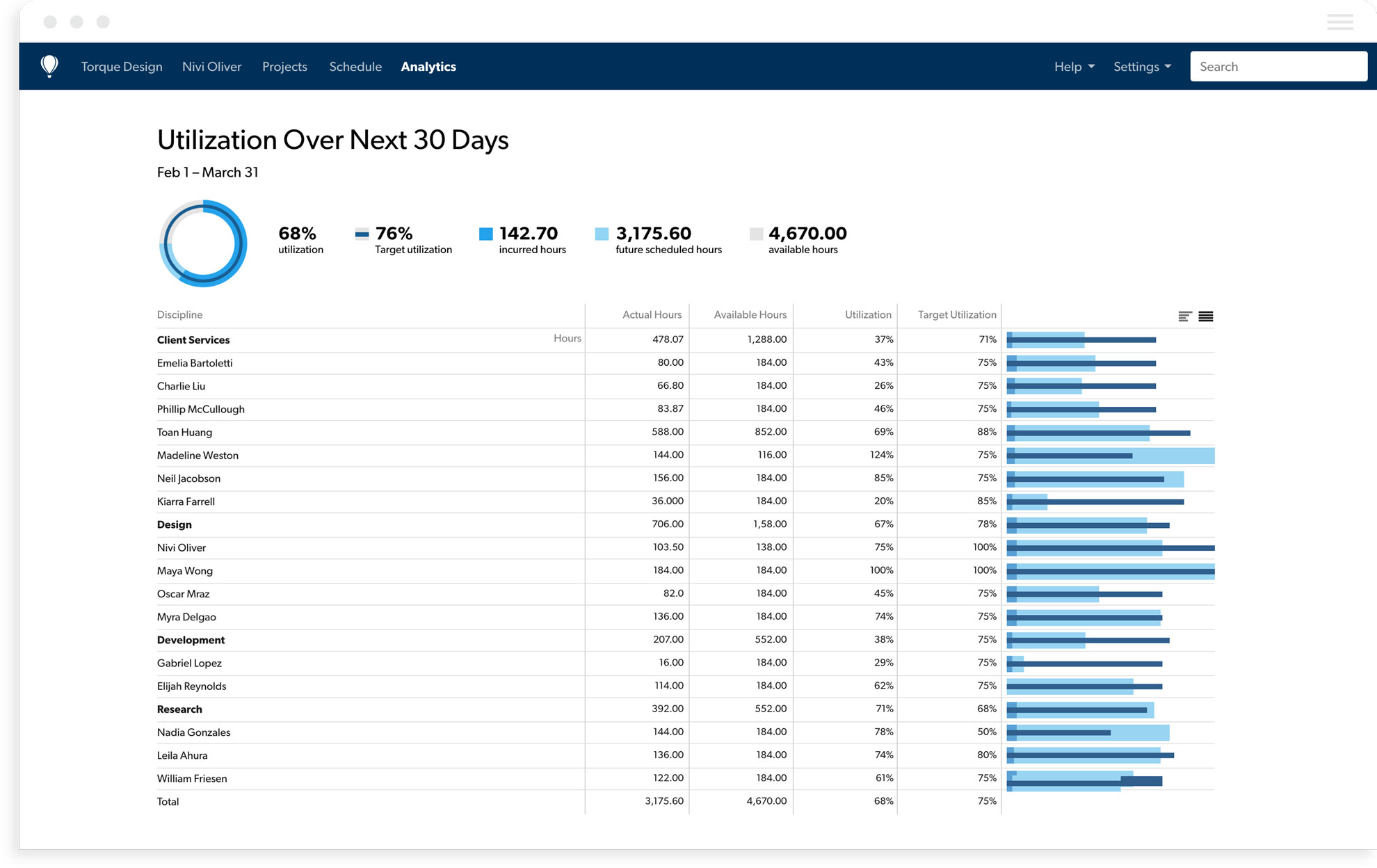
Task: Open the Hours unit selector in Client Services row
Action: pyautogui.click(x=567, y=338)
